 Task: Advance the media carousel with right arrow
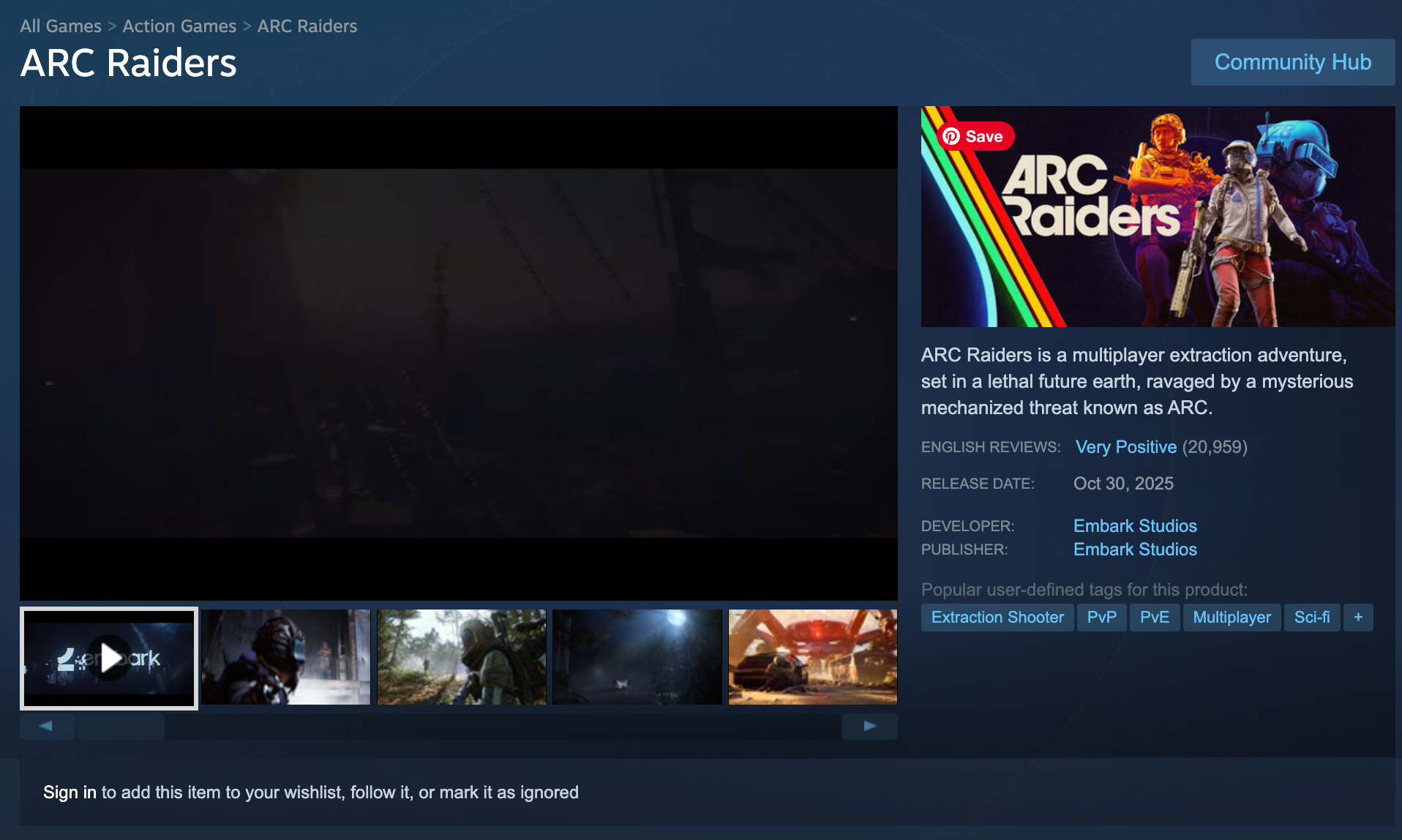[x=869, y=726]
